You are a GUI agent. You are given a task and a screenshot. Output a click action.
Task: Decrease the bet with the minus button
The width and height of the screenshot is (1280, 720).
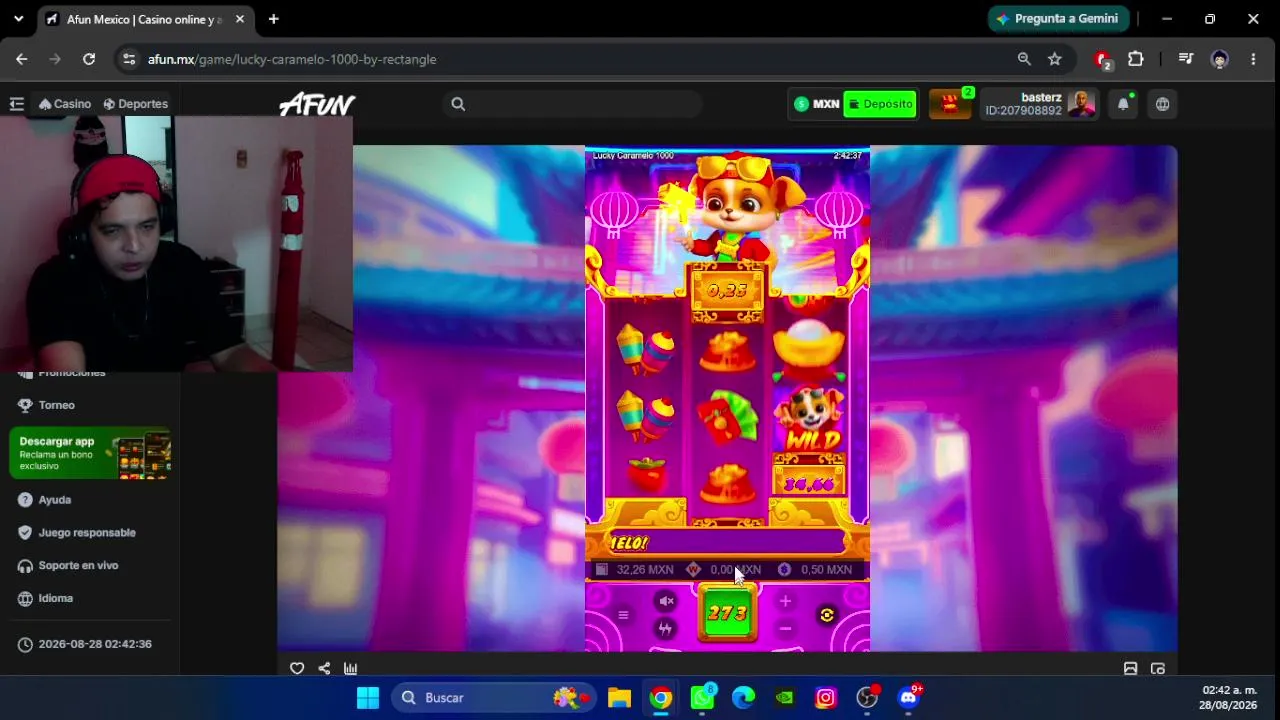785,629
